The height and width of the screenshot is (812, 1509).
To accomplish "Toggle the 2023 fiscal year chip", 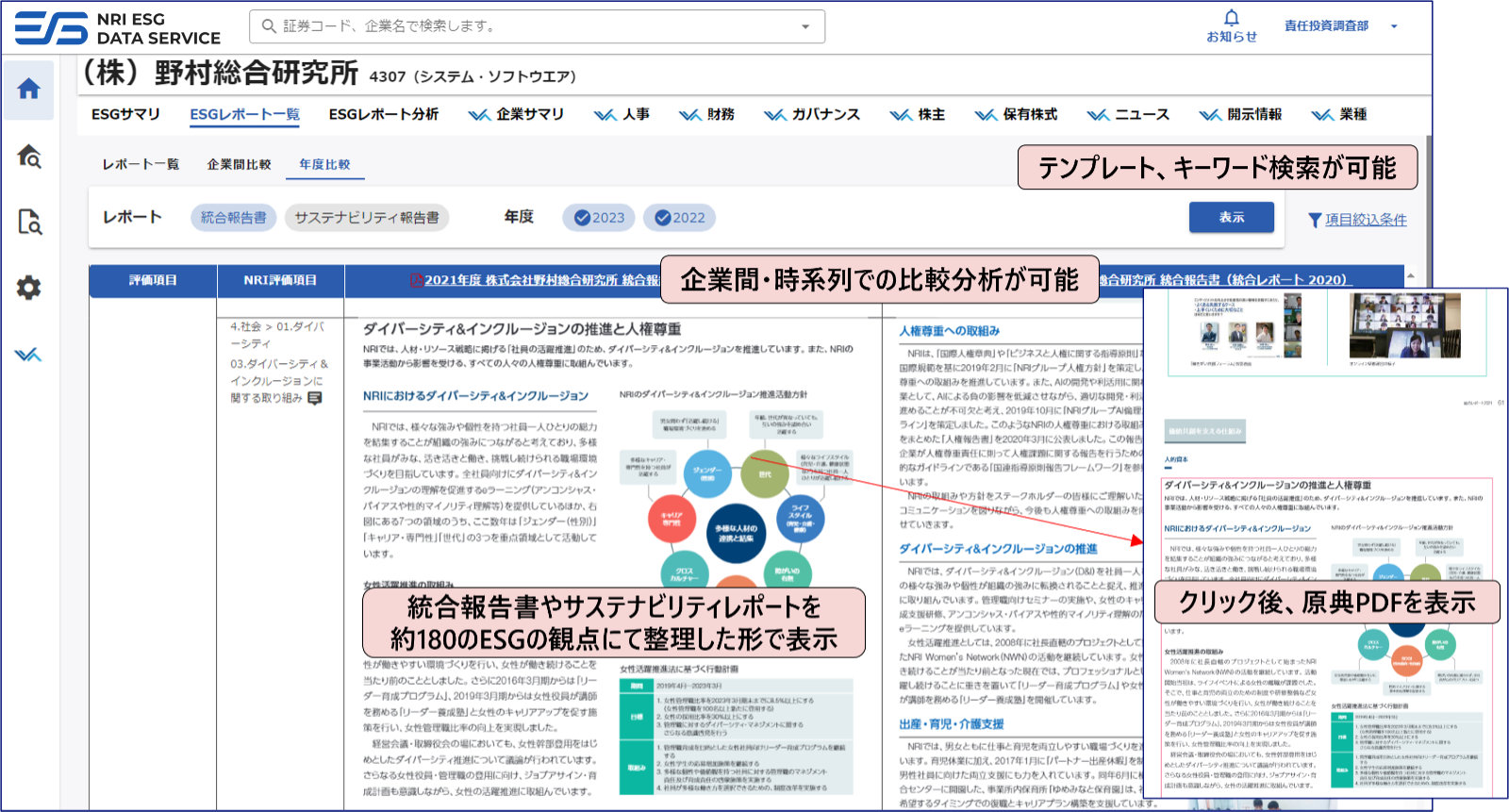I will (x=599, y=218).
